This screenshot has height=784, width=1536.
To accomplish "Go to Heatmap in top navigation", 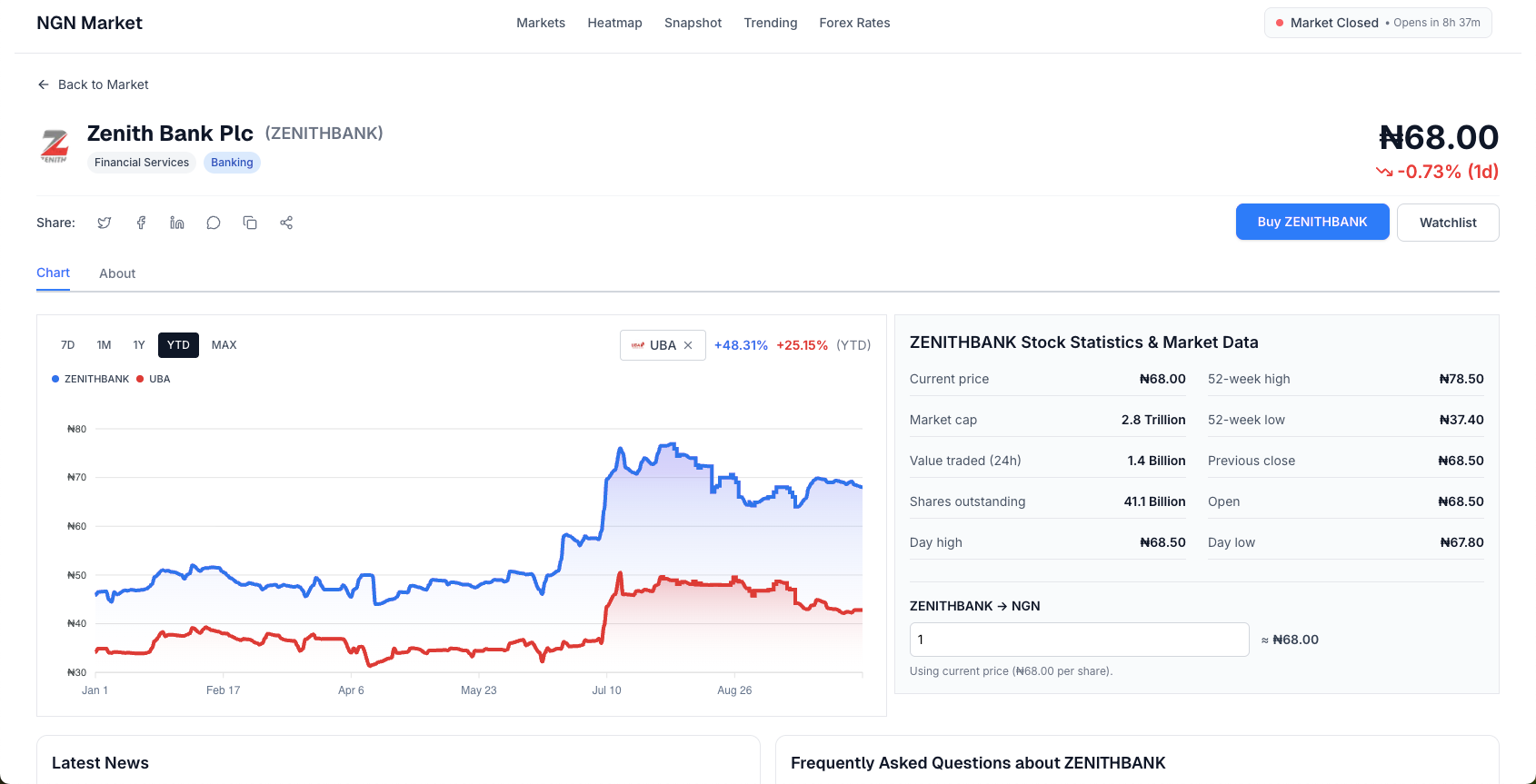I will (x=614, y=23).
